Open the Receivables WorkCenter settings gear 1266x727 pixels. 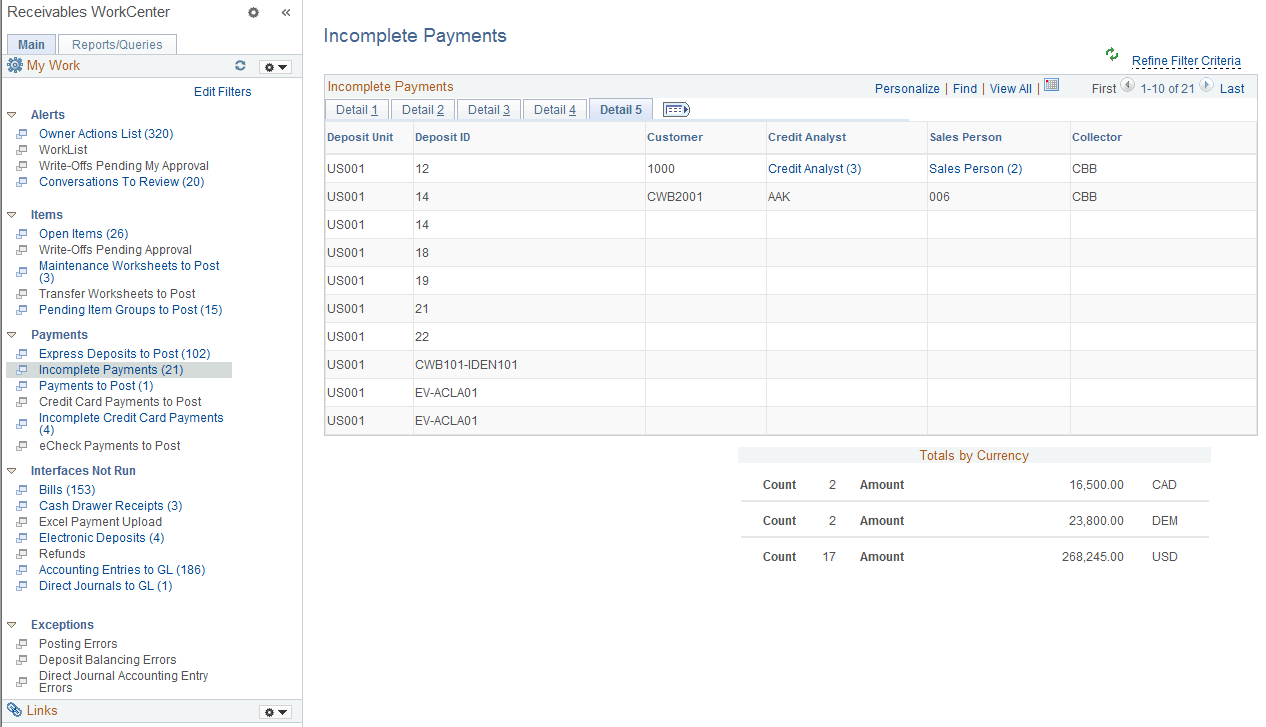coord(253,12)
